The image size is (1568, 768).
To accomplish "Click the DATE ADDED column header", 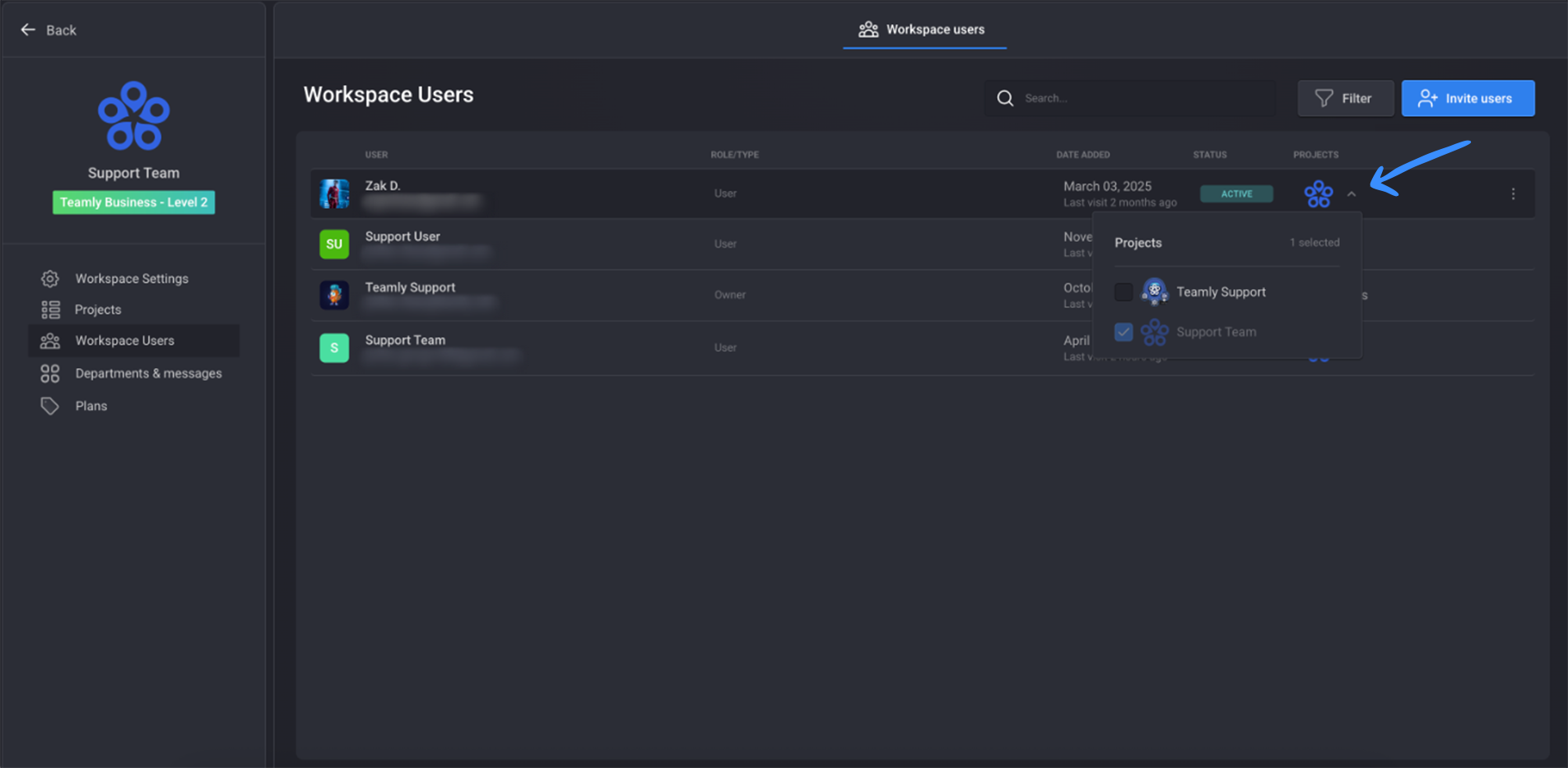I will 1083,155.
